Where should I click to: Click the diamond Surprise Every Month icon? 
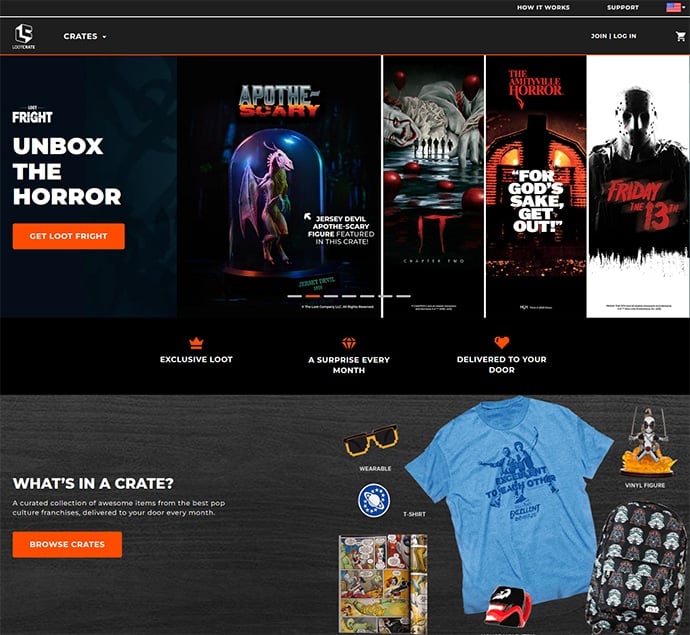point(349,343)
